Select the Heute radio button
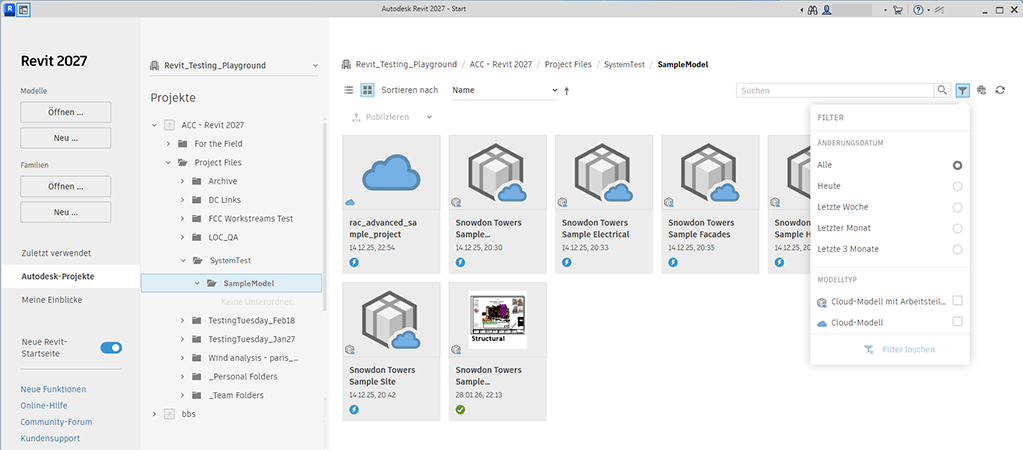This screenshot has height=450, width=1023. pyautogui.click(x=957, y=187)
